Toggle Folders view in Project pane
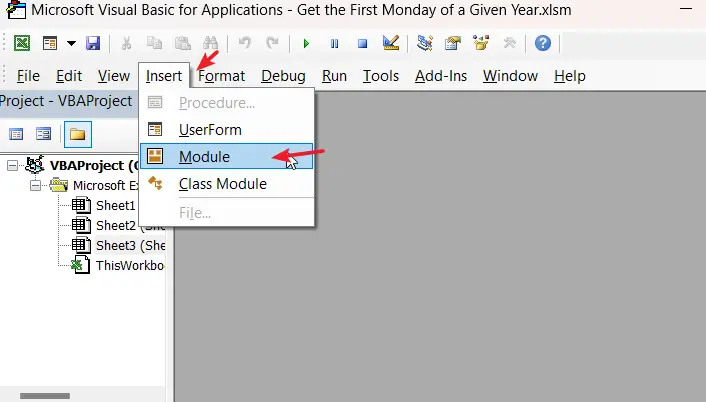 point(77,134)
